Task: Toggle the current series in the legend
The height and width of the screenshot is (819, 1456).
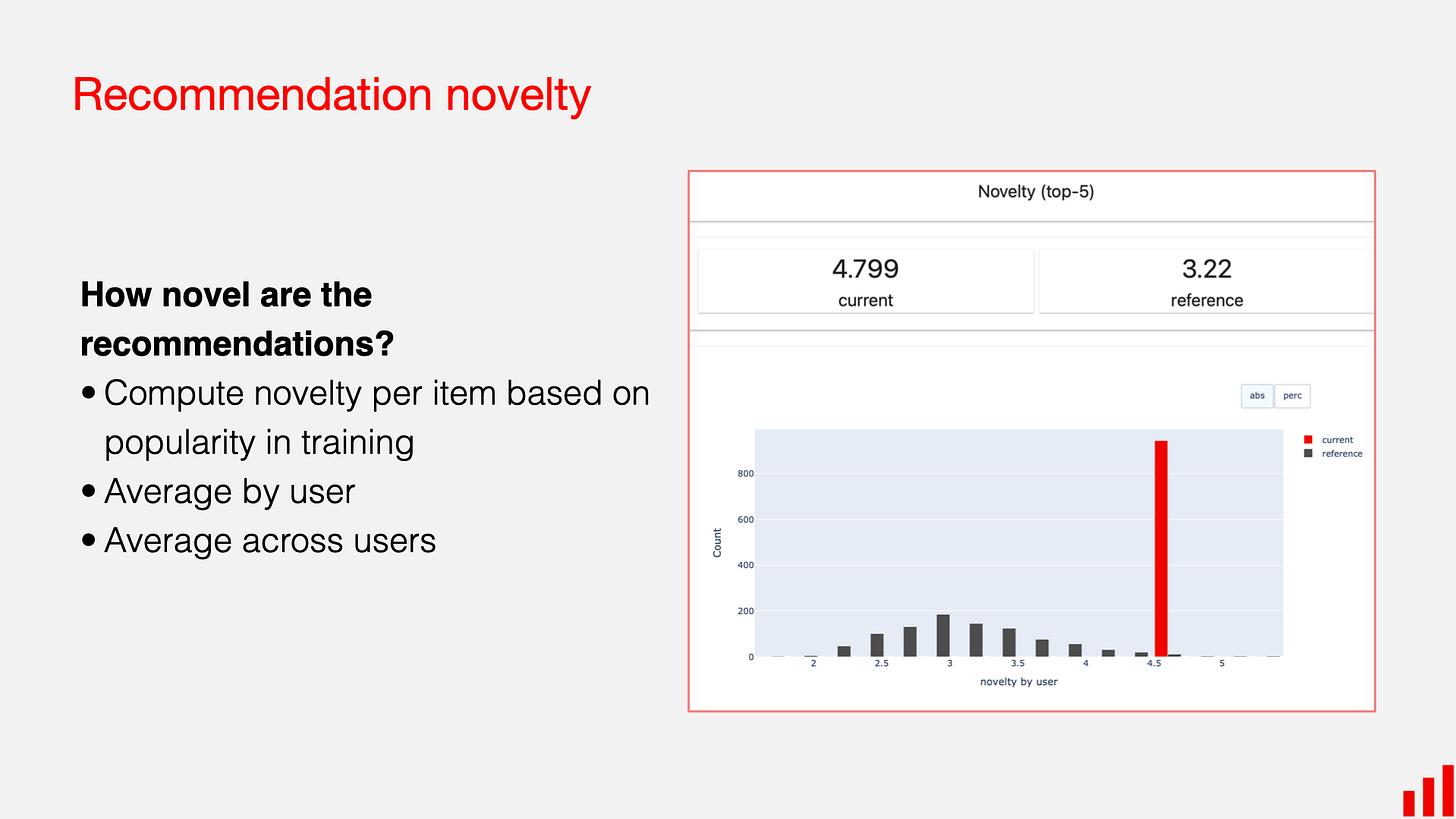Action: click(x=1337, y=440)
